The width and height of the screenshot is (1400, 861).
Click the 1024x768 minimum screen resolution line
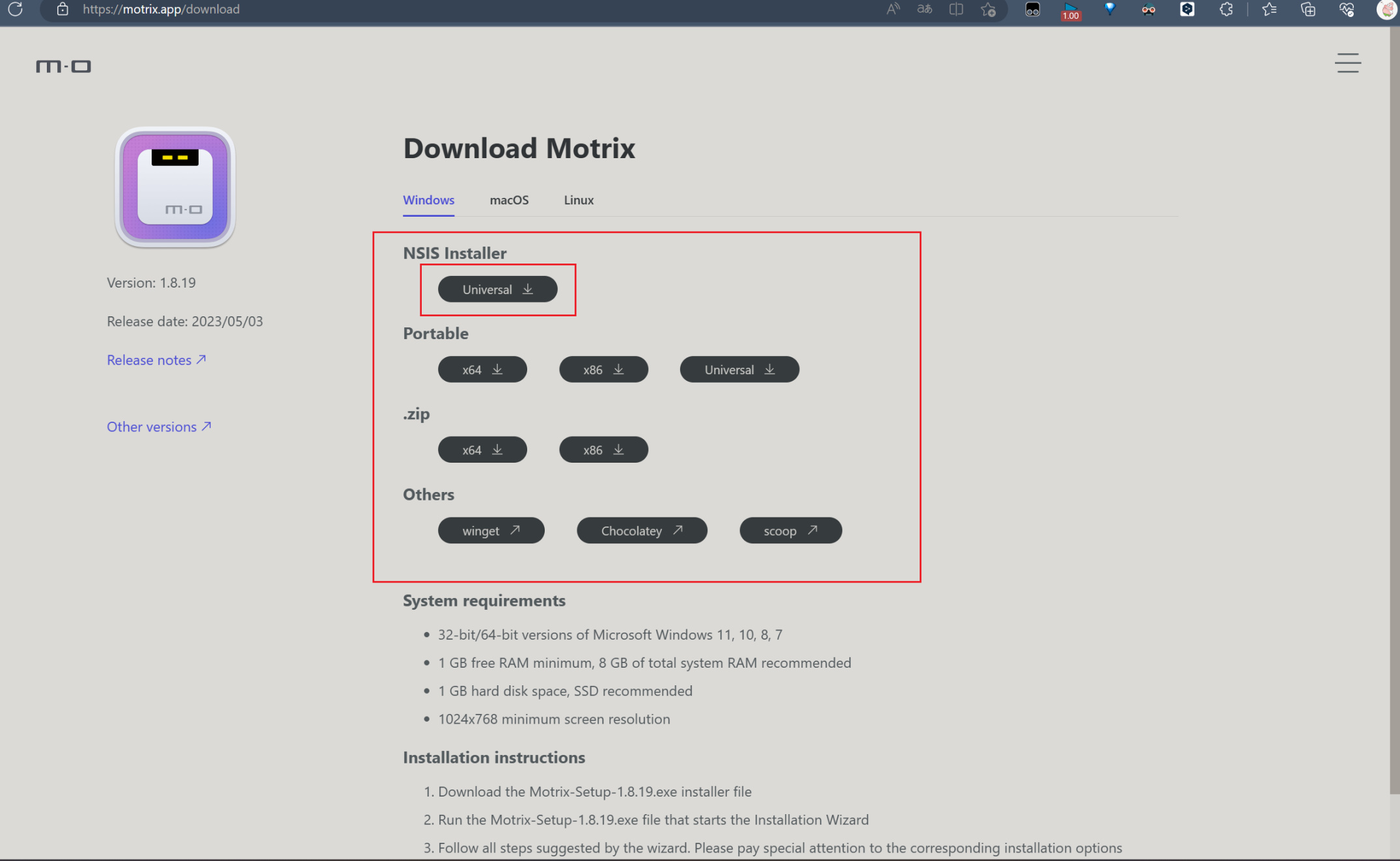pos(554,718)
